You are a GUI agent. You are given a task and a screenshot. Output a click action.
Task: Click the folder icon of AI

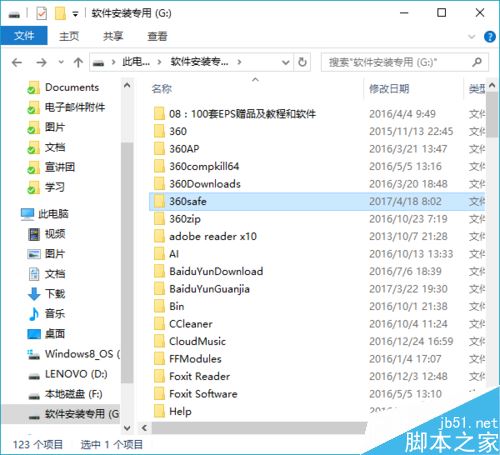coord(159,254)
